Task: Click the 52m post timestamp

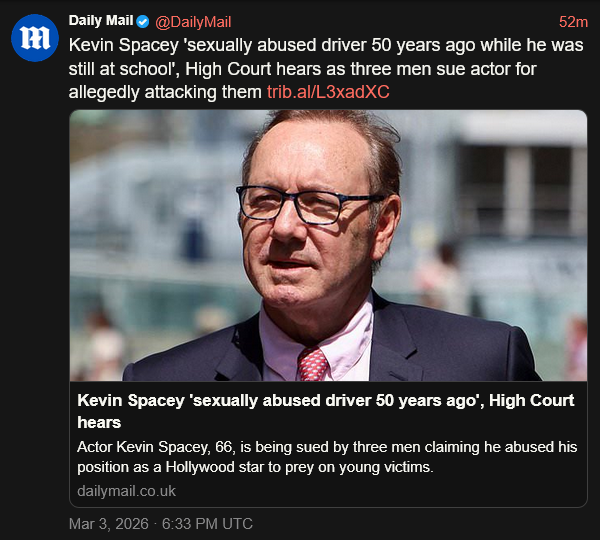Action: click(x=573, y=22)
